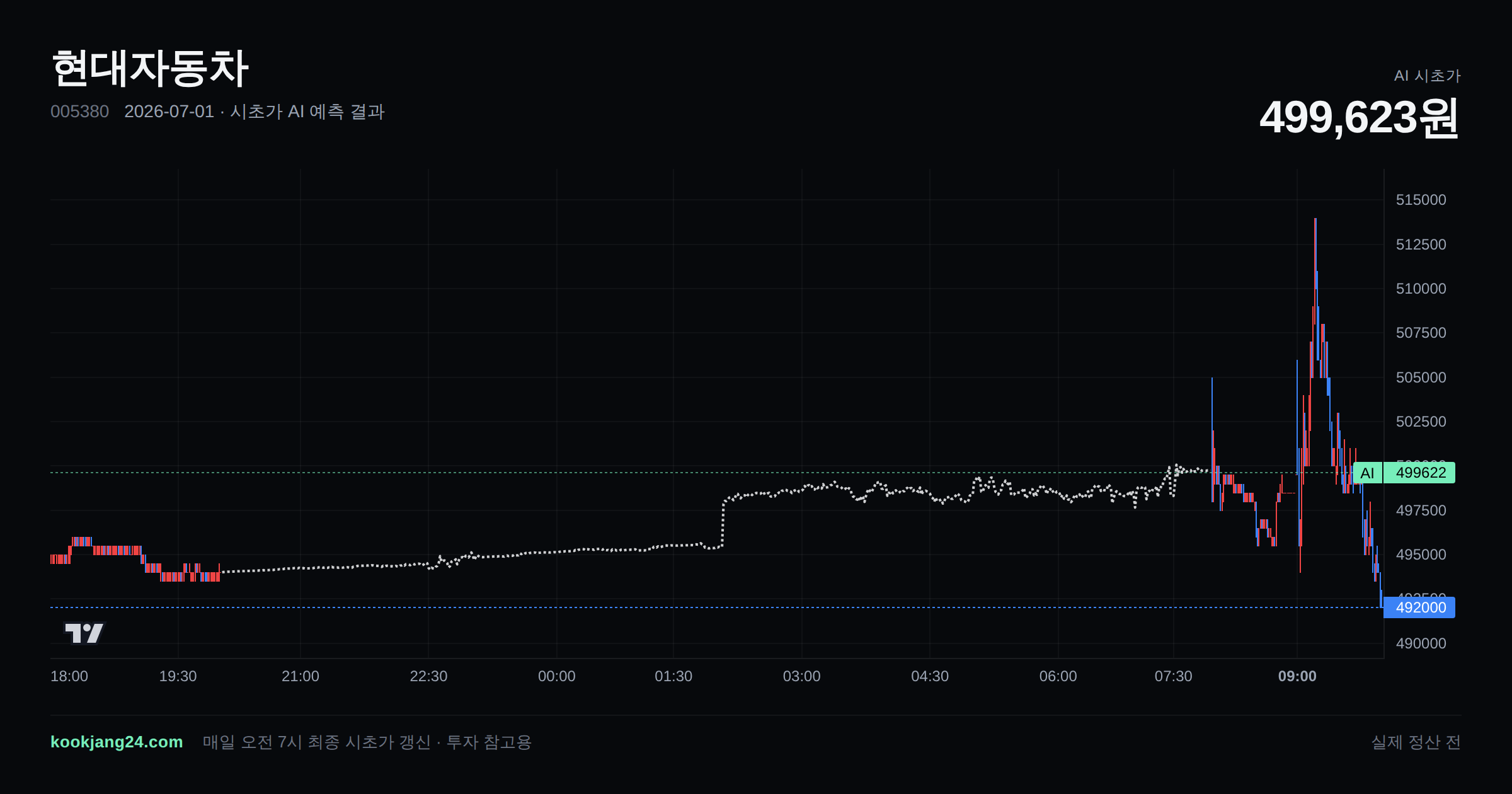Click the 515000 price axis label
This screenshot has width=1512, height=794.
1421,200
